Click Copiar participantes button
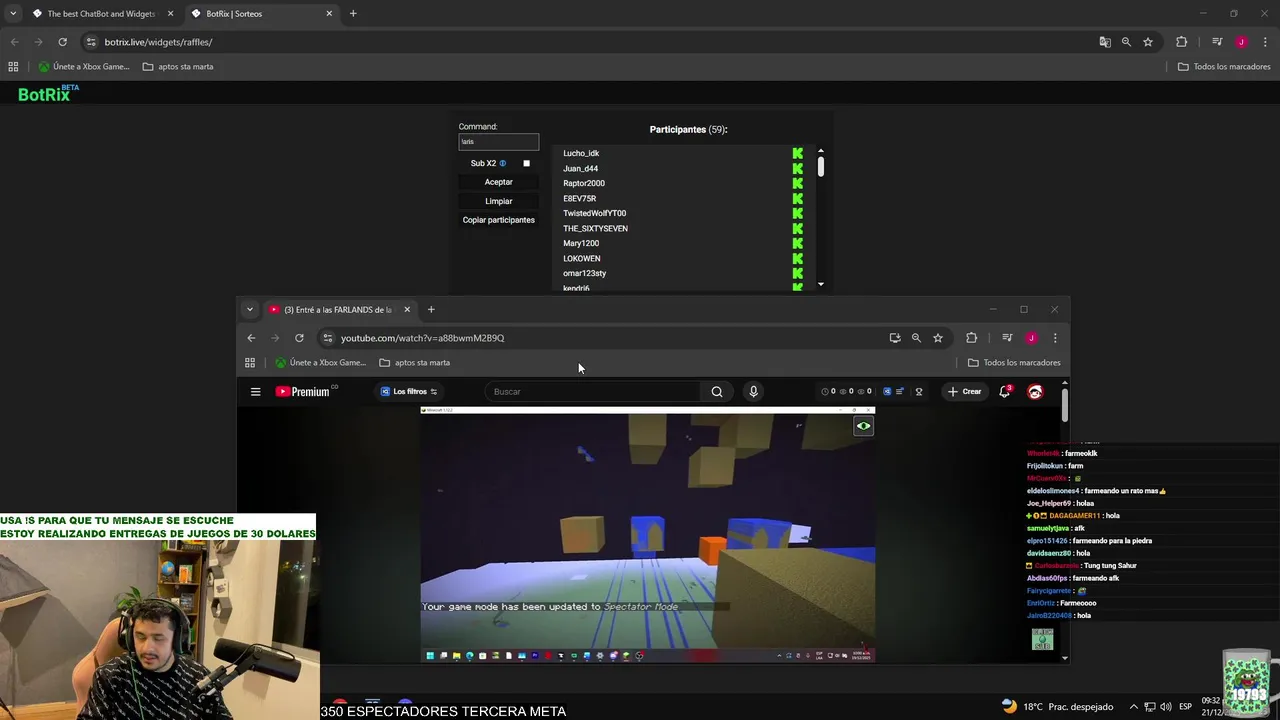 point(499,220)
